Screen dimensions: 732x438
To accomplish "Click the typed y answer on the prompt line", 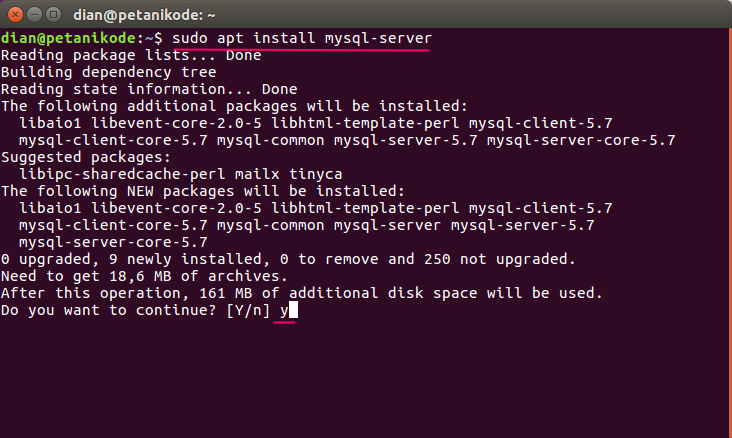I will pyautogui.click(x=284, y=311).
